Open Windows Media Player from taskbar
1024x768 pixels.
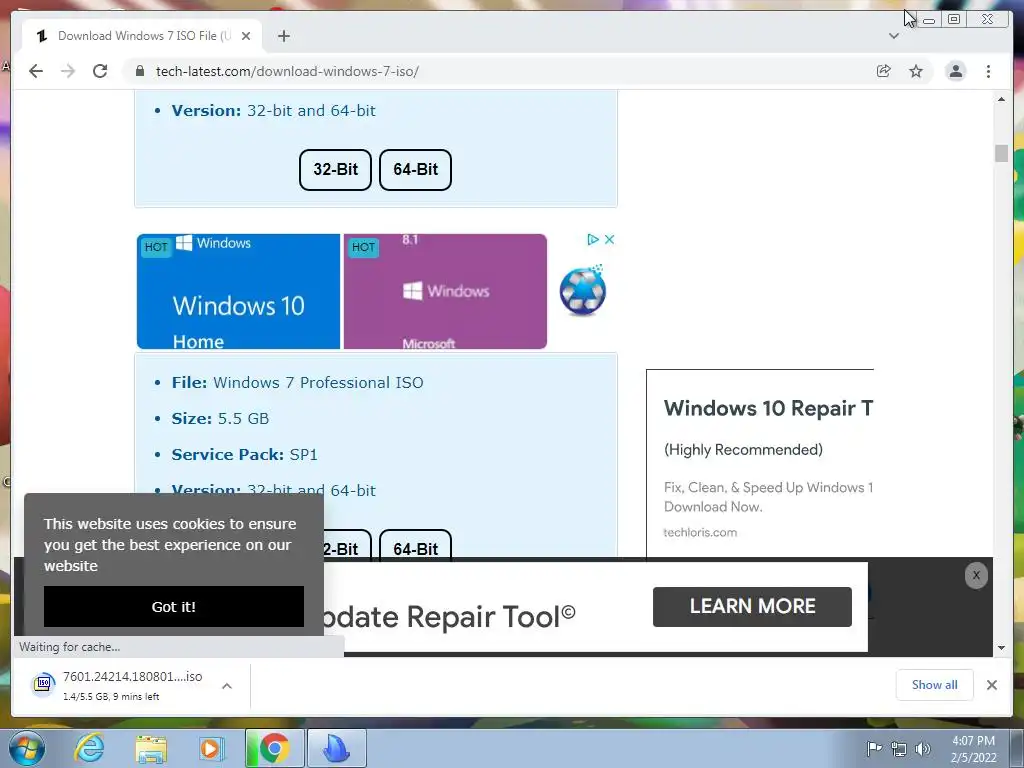coord(211,748)
